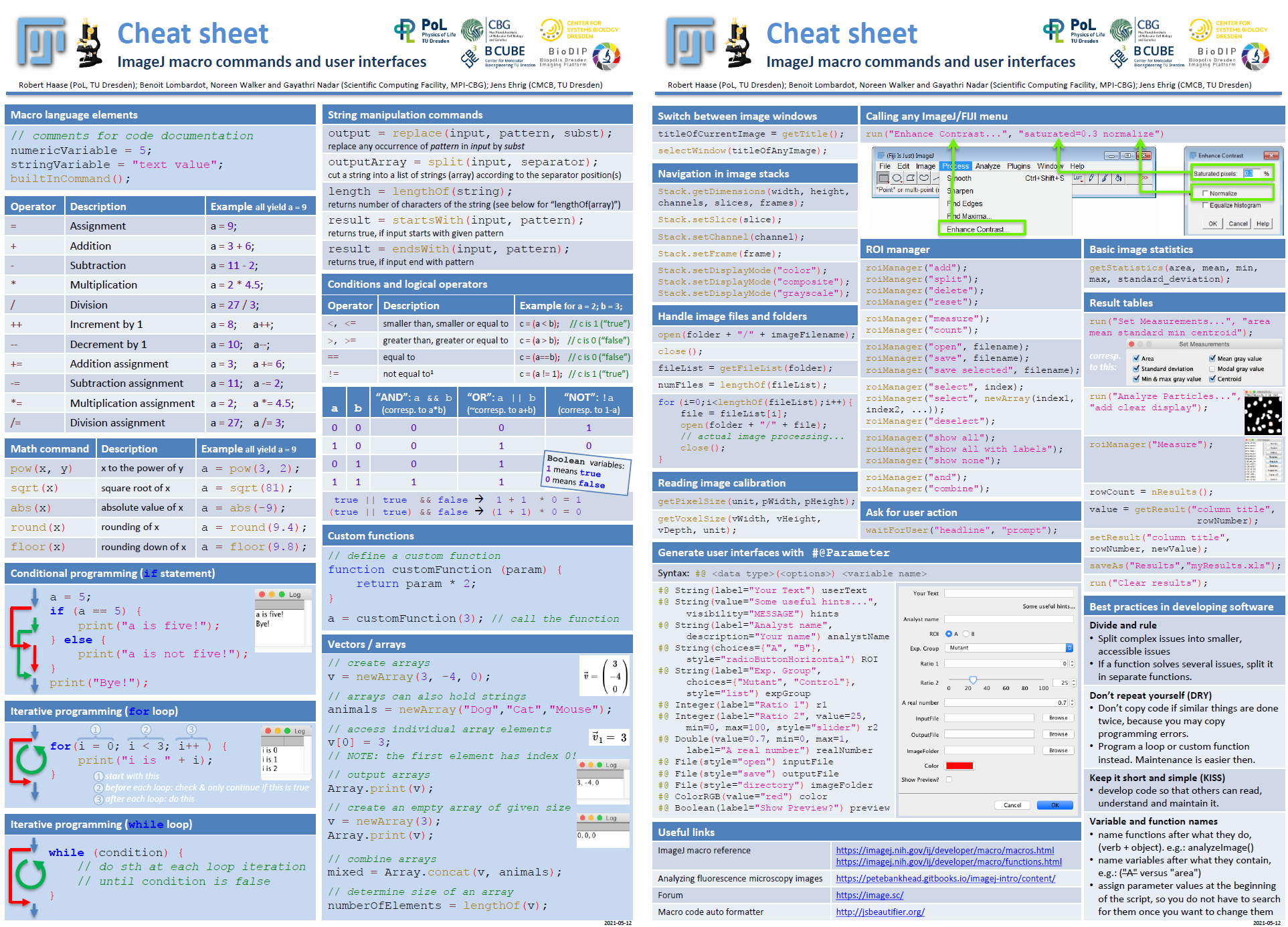
Task: Choose Enhance Contrast... from Process menu
Action: 978,229
